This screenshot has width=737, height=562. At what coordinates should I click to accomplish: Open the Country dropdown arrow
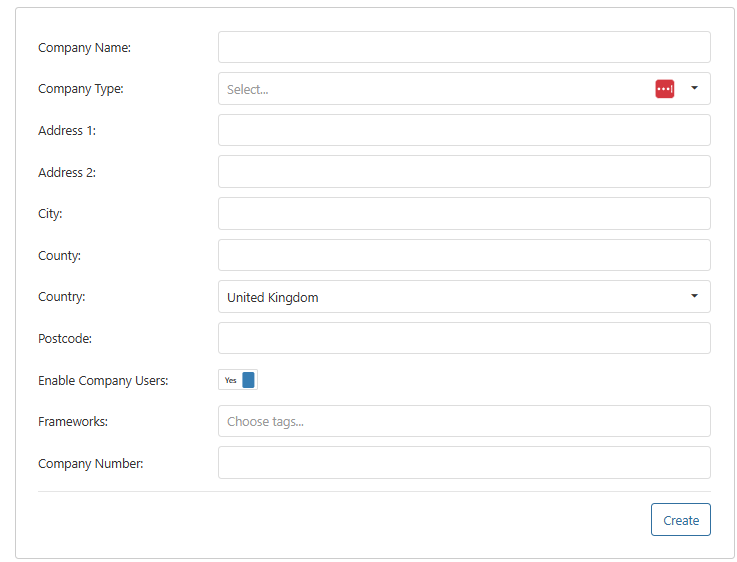click(694, 296)
